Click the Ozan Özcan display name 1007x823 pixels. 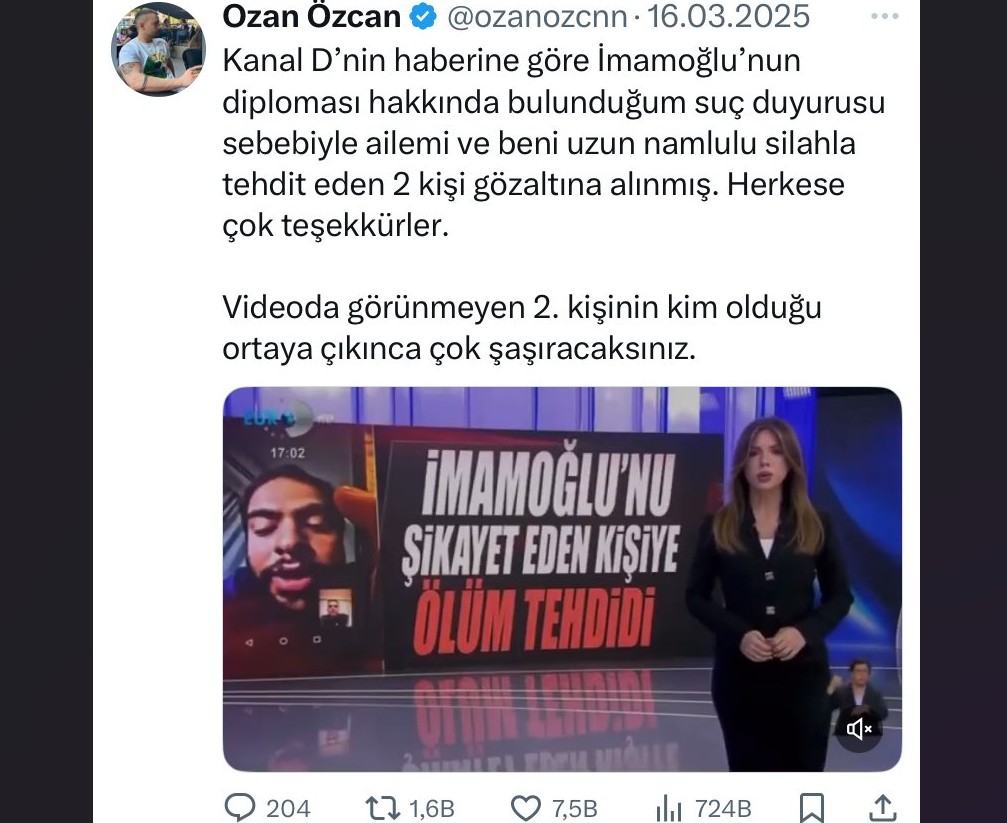tap(311, 16)
